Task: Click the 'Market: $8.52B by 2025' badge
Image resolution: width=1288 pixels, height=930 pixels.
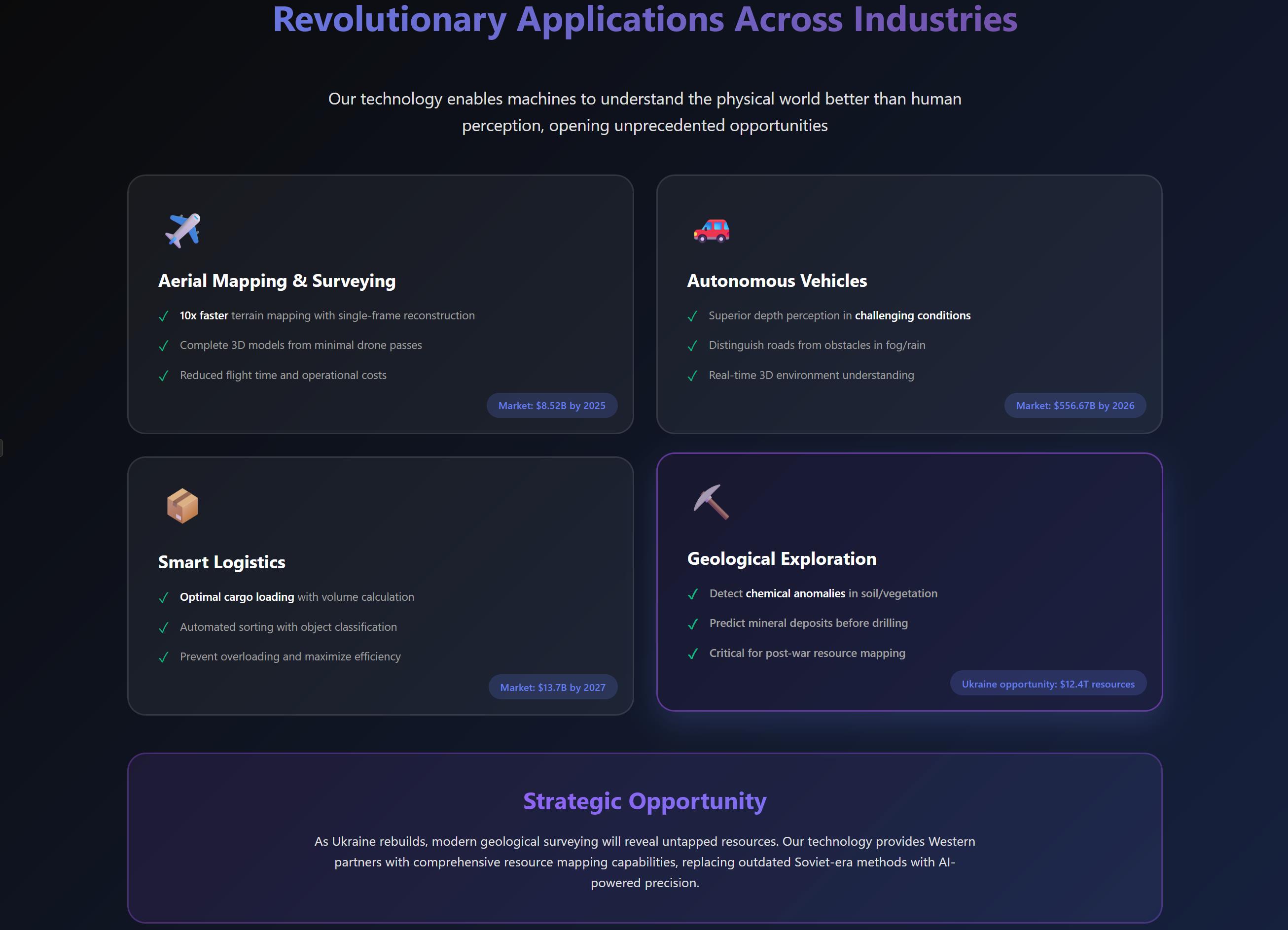Action: (x=551, y=406)
